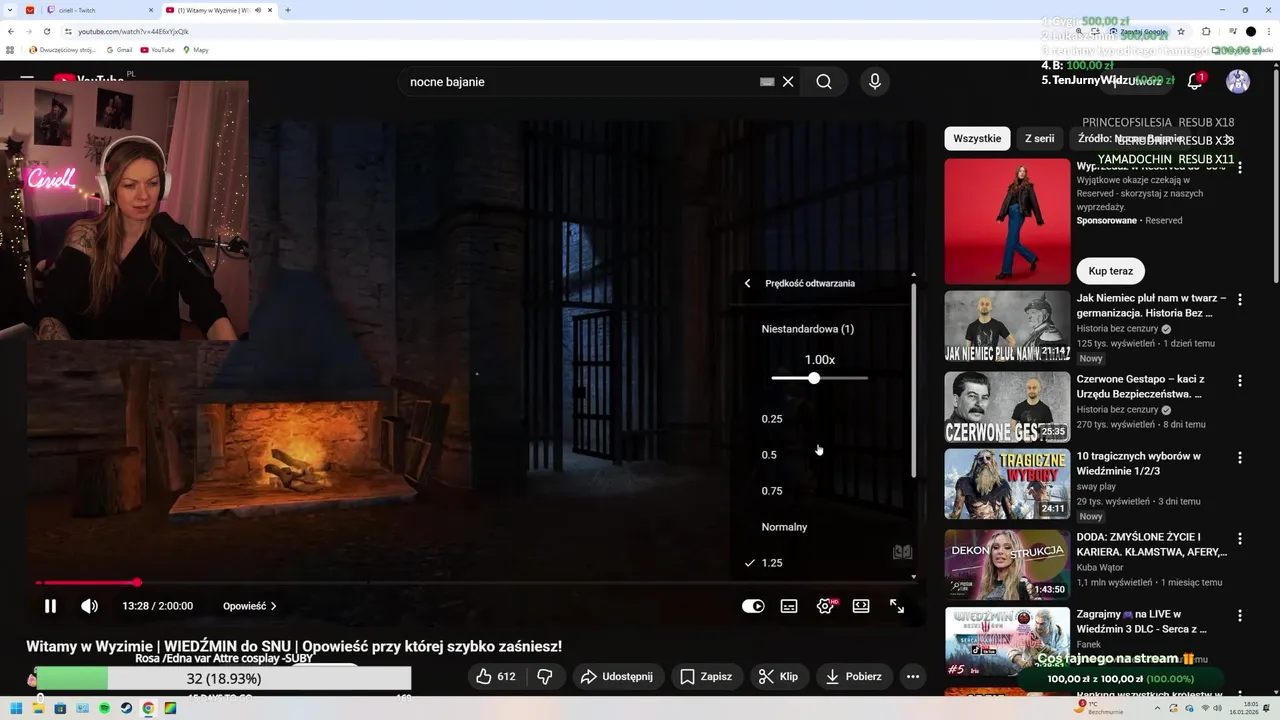Mute the YouTube tab via speaker icon
The image size is (1280, 720).
point(258,10)
